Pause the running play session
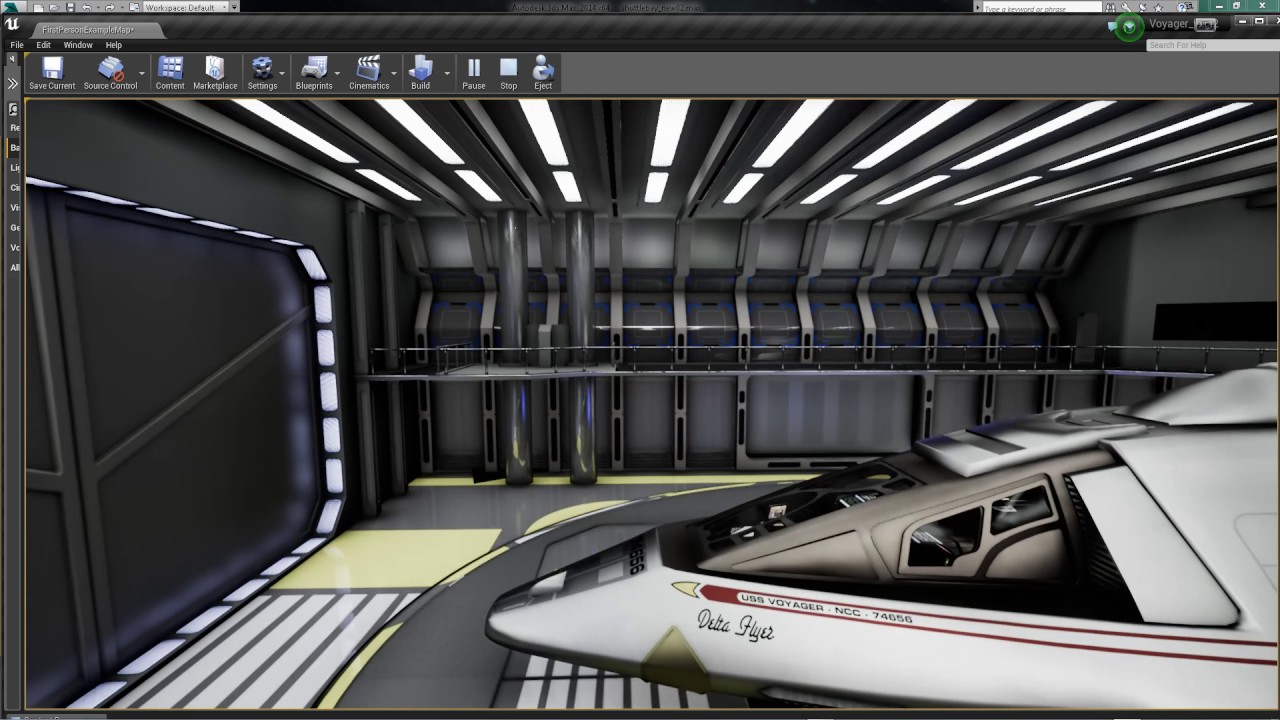This screenshot has height=720, width=1280. click(x=474, y=73)
